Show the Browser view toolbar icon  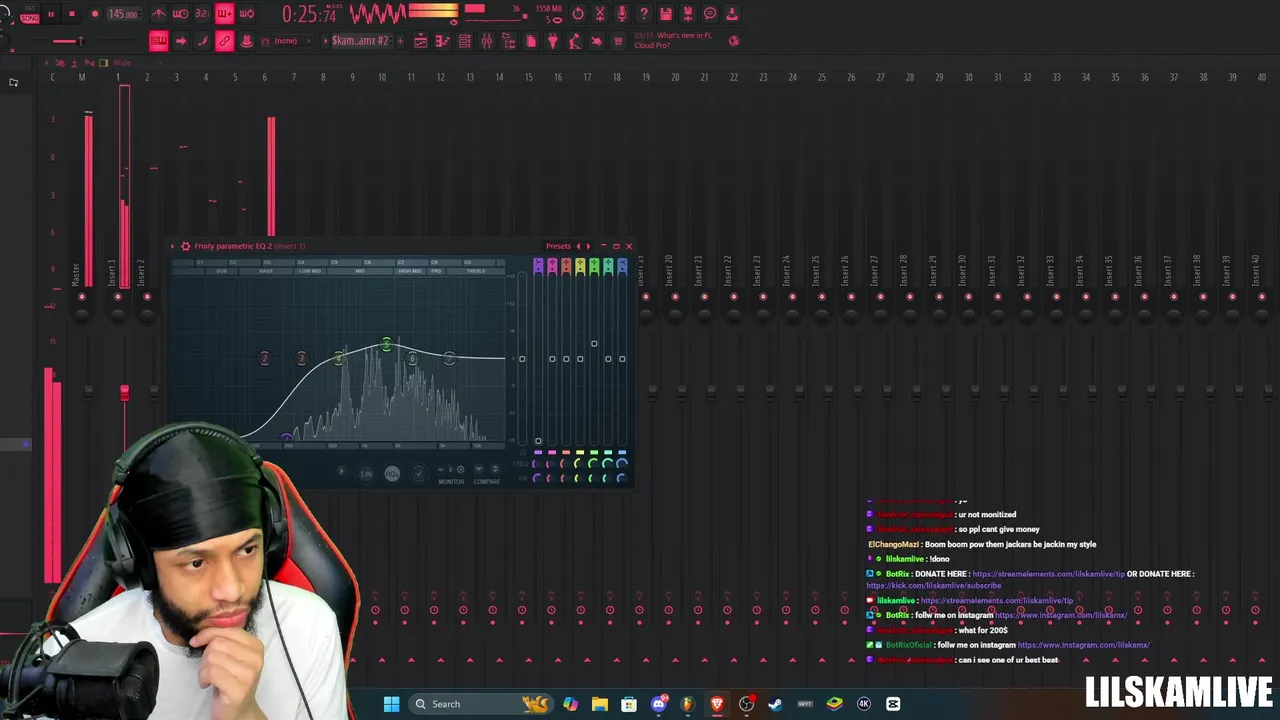pyautogui.click(x=509, y=41)
